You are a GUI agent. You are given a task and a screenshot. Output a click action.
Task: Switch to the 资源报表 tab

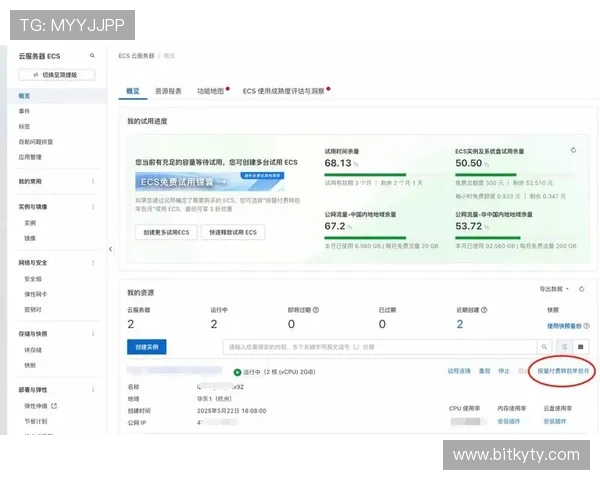pos(168,91)
